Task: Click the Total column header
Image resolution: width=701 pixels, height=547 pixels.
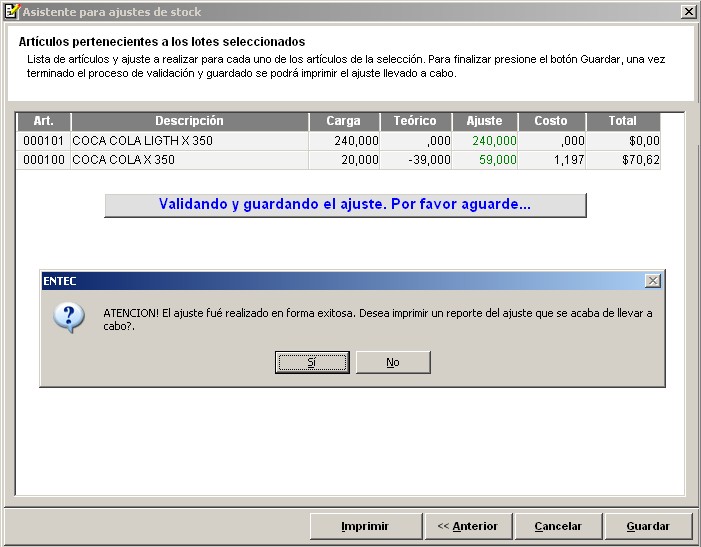Action: pos(622,121)
